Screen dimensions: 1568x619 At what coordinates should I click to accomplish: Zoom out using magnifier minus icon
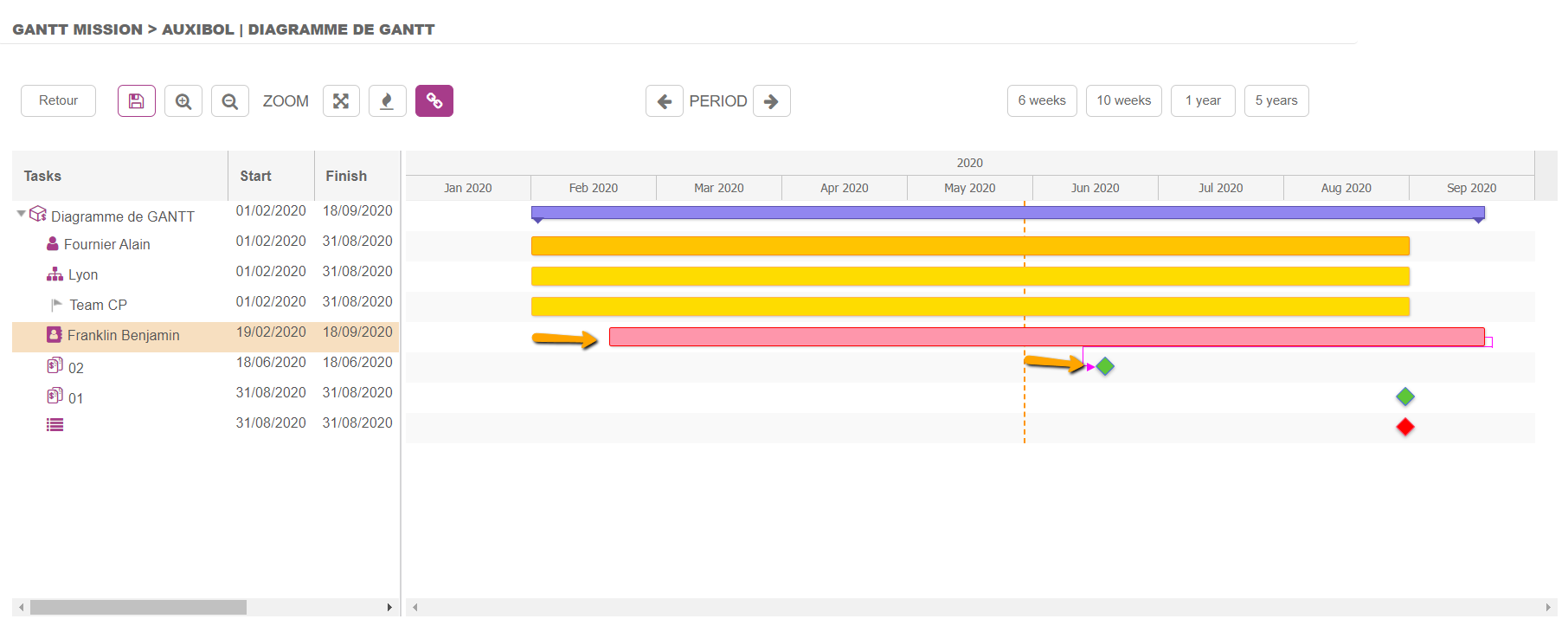(x=230, y=101)
